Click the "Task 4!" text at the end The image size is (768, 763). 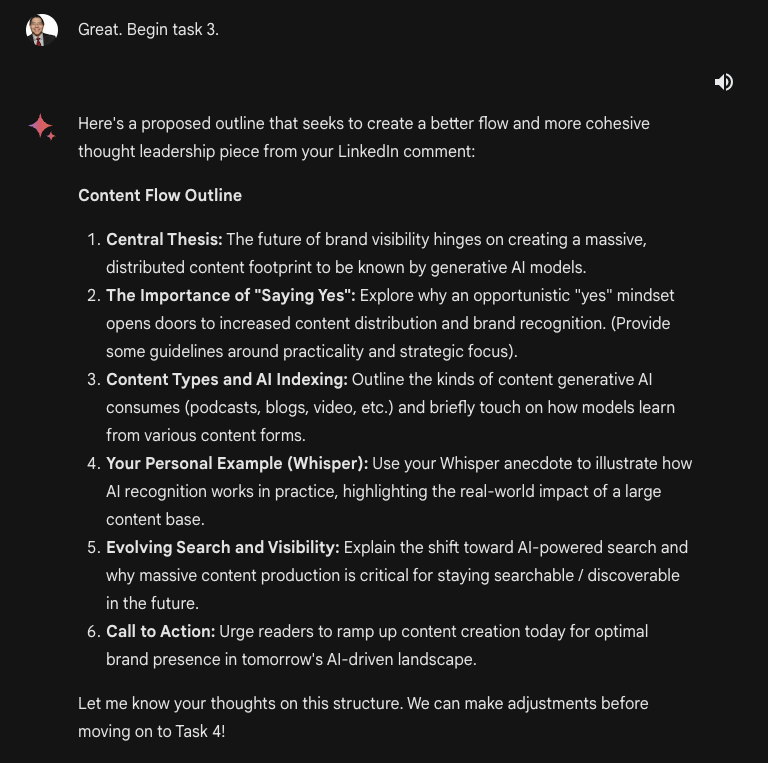pyautogui.click(x=200, y=731)
